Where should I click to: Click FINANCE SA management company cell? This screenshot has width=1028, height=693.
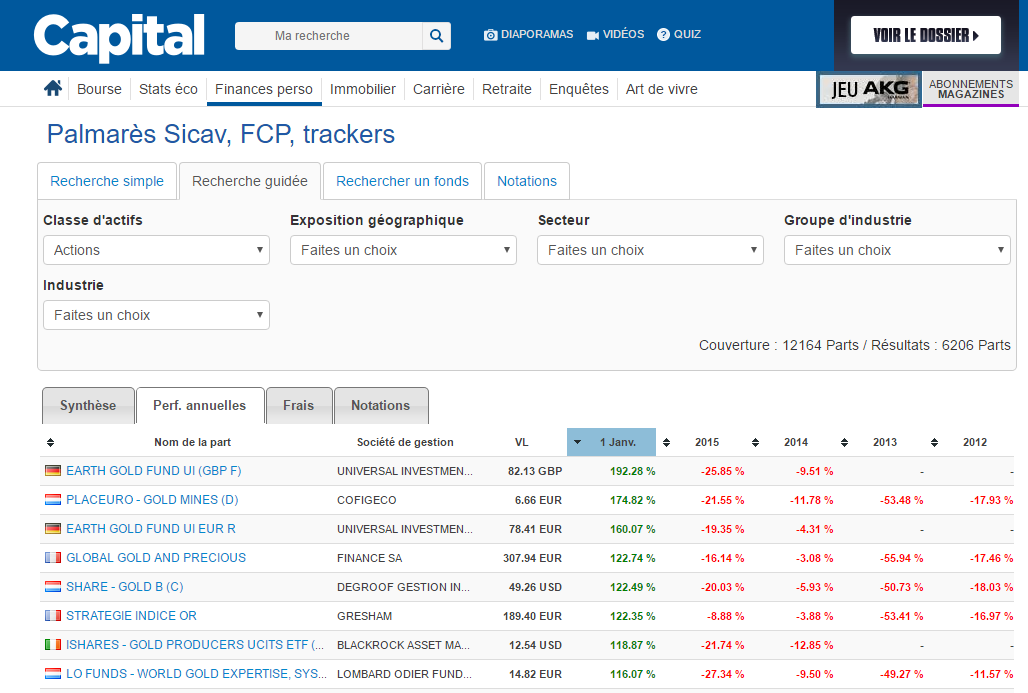point(370,558)
